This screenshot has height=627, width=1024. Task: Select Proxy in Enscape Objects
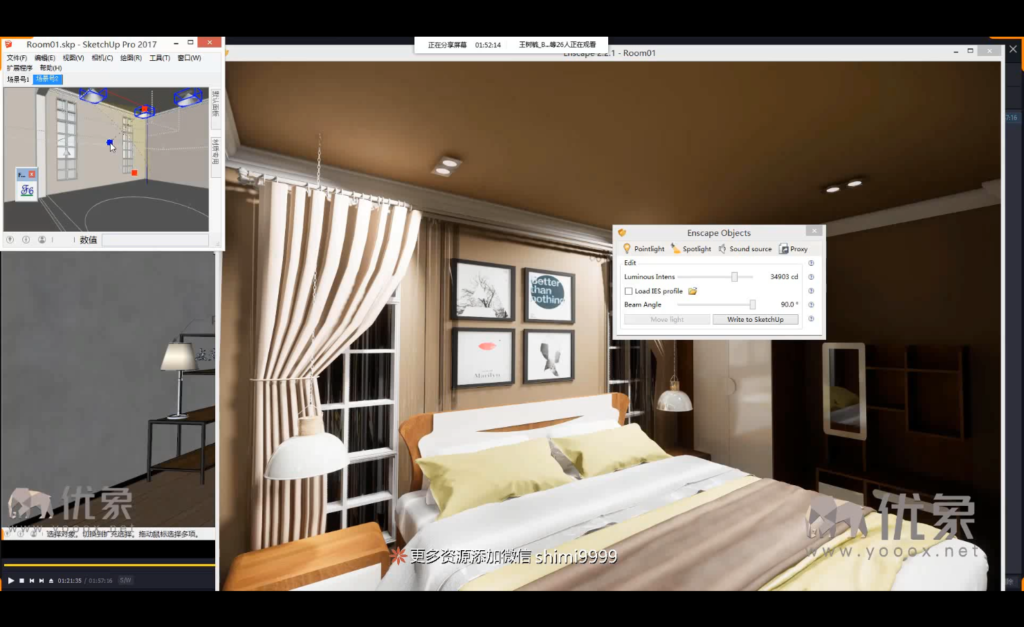tap(793, 249)
